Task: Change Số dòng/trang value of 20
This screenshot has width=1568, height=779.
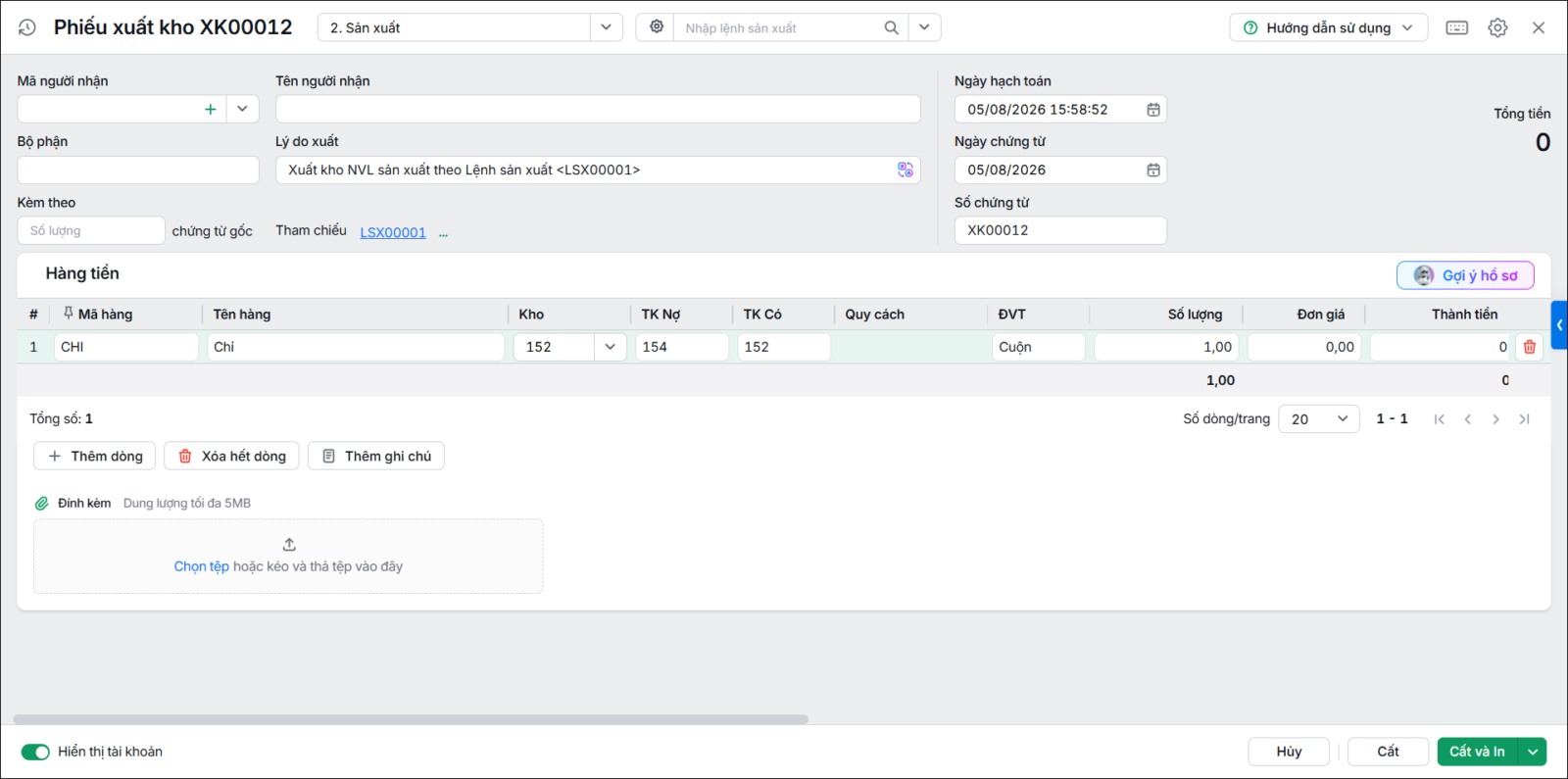Action: [1318, 419]
